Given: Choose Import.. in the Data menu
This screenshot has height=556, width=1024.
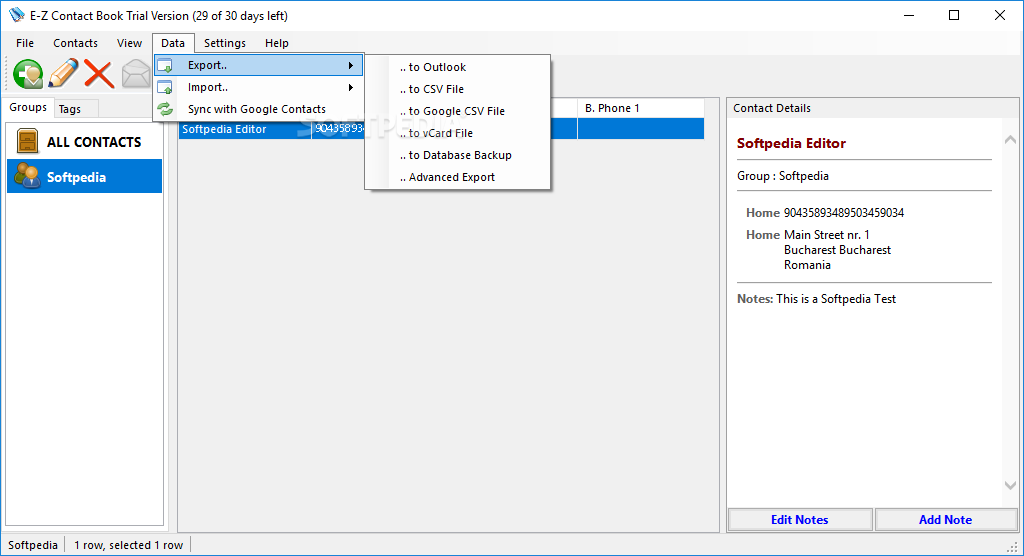Looking at the screenshot, I should point(259,88).
